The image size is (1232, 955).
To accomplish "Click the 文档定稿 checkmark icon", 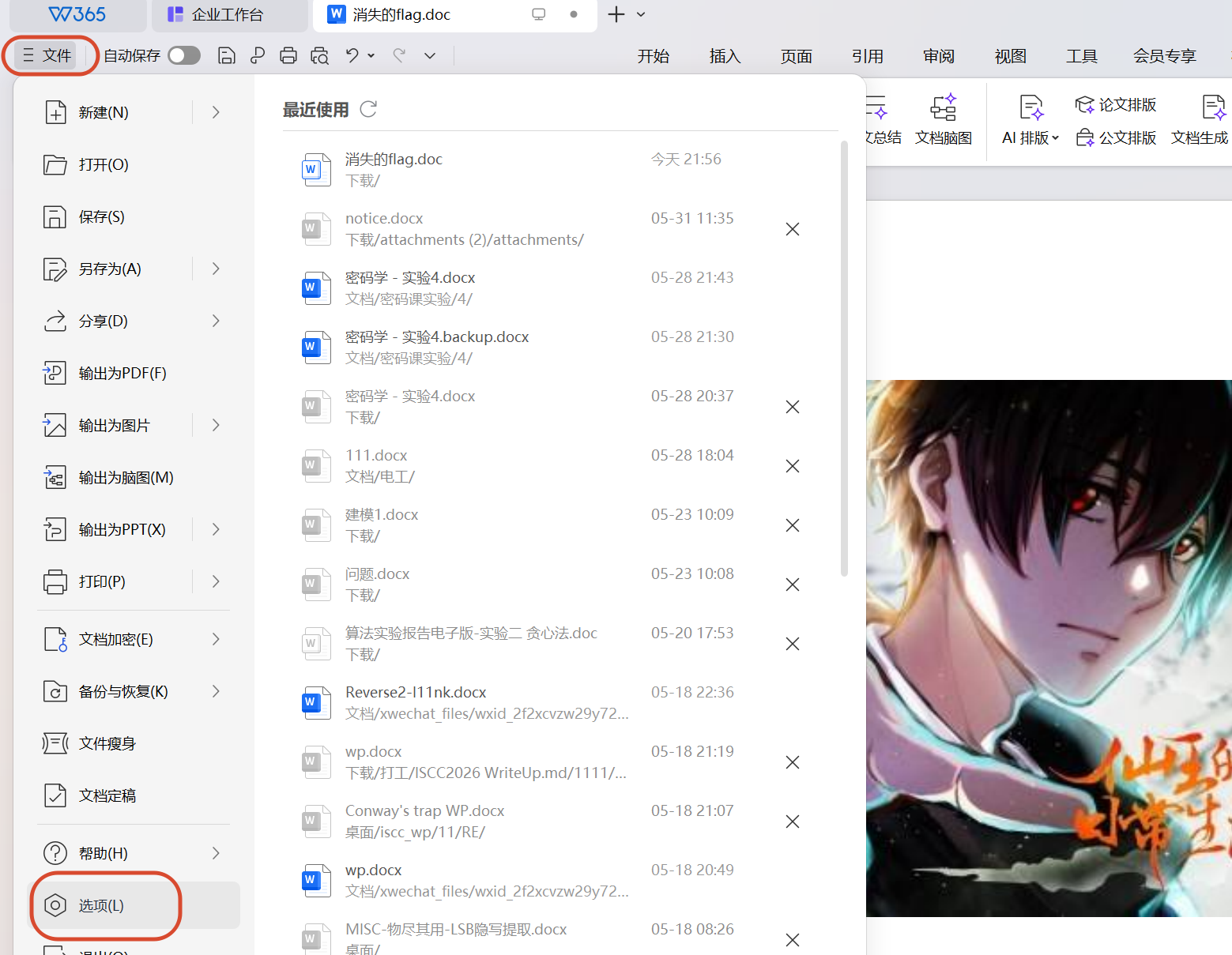I will (55, 795).
